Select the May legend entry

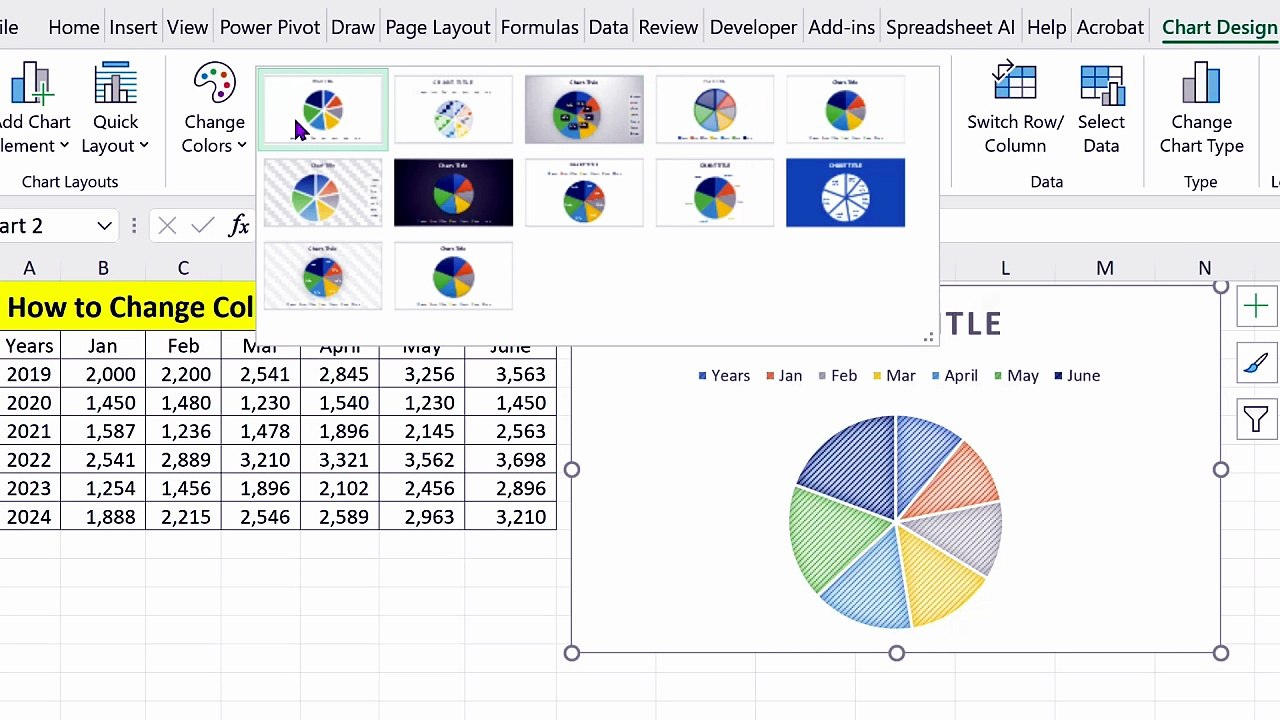[1016, 376]
